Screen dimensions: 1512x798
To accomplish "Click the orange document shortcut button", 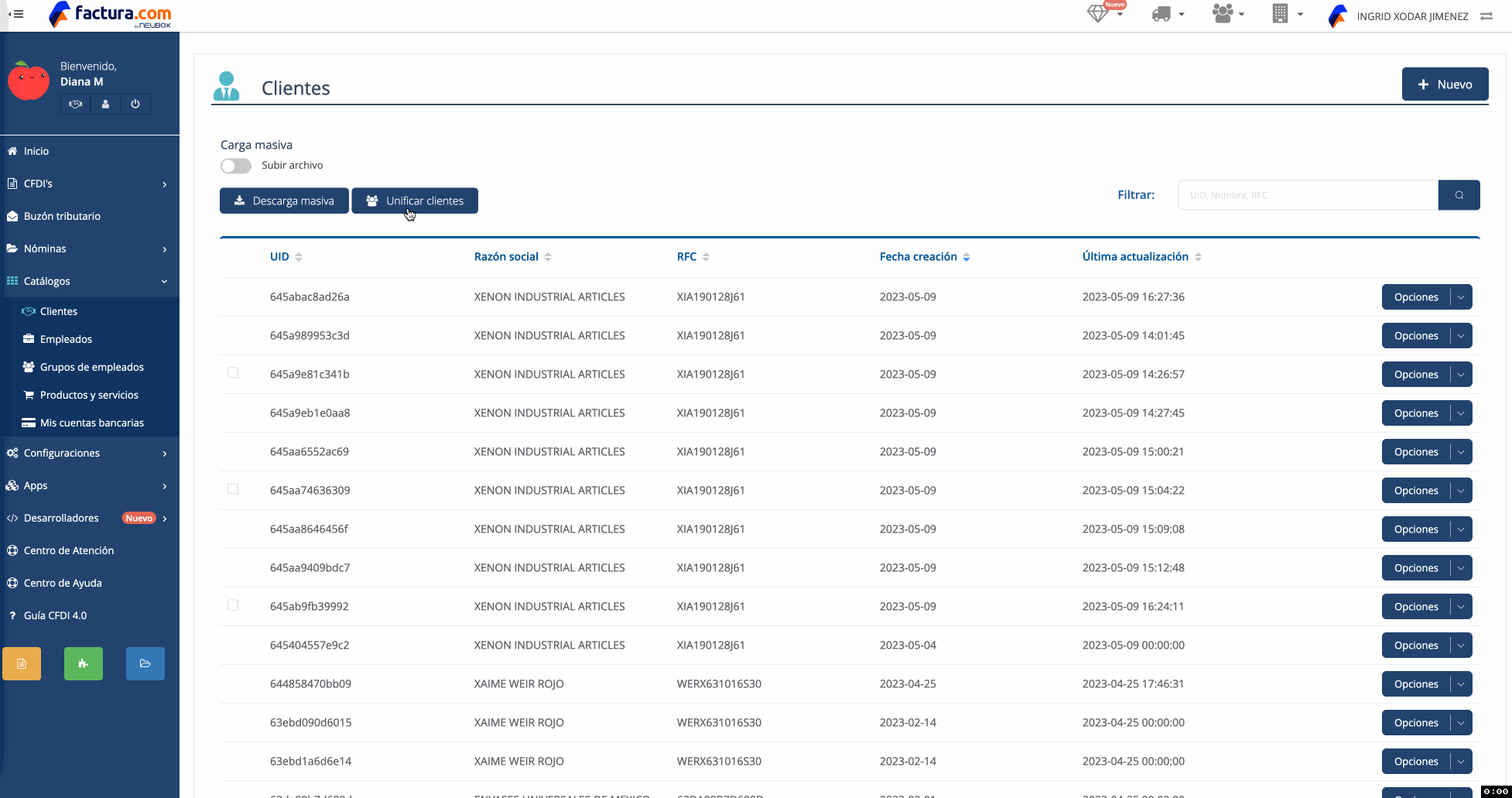I will [x=22, y=663].
